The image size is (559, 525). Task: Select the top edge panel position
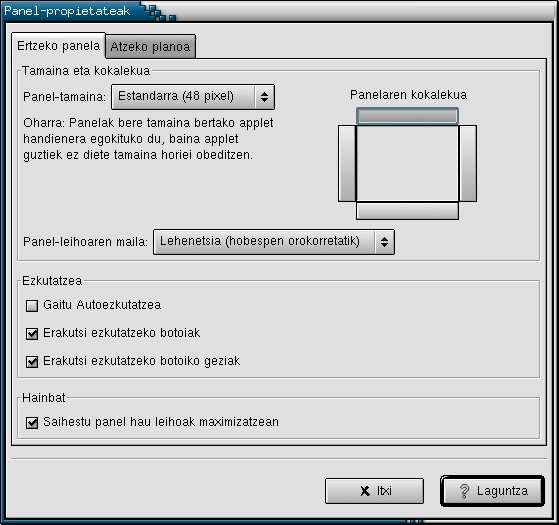coord(407,116)
